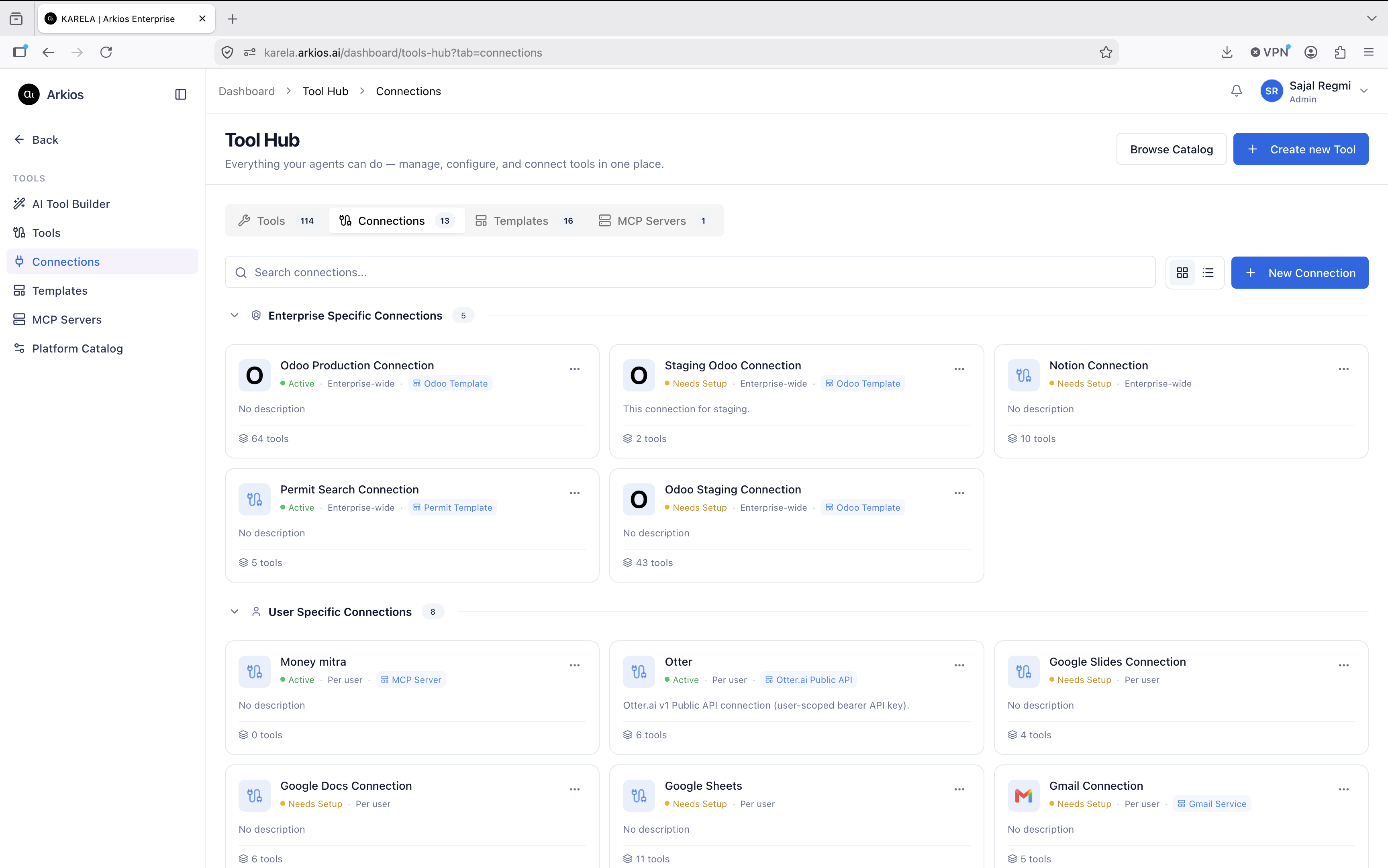Screen dimensions: 1388x868
Task: Reload the browser page
Action: (106, 52)
